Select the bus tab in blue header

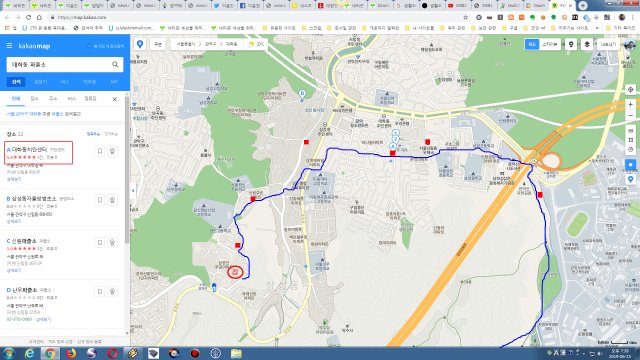pyautogui.click(x=65, y=82)
